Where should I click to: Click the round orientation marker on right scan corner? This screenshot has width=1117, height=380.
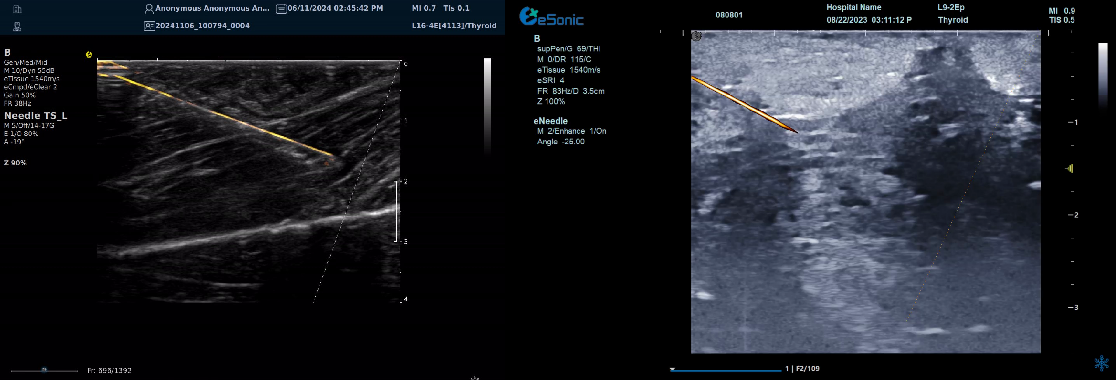[696, 35]
